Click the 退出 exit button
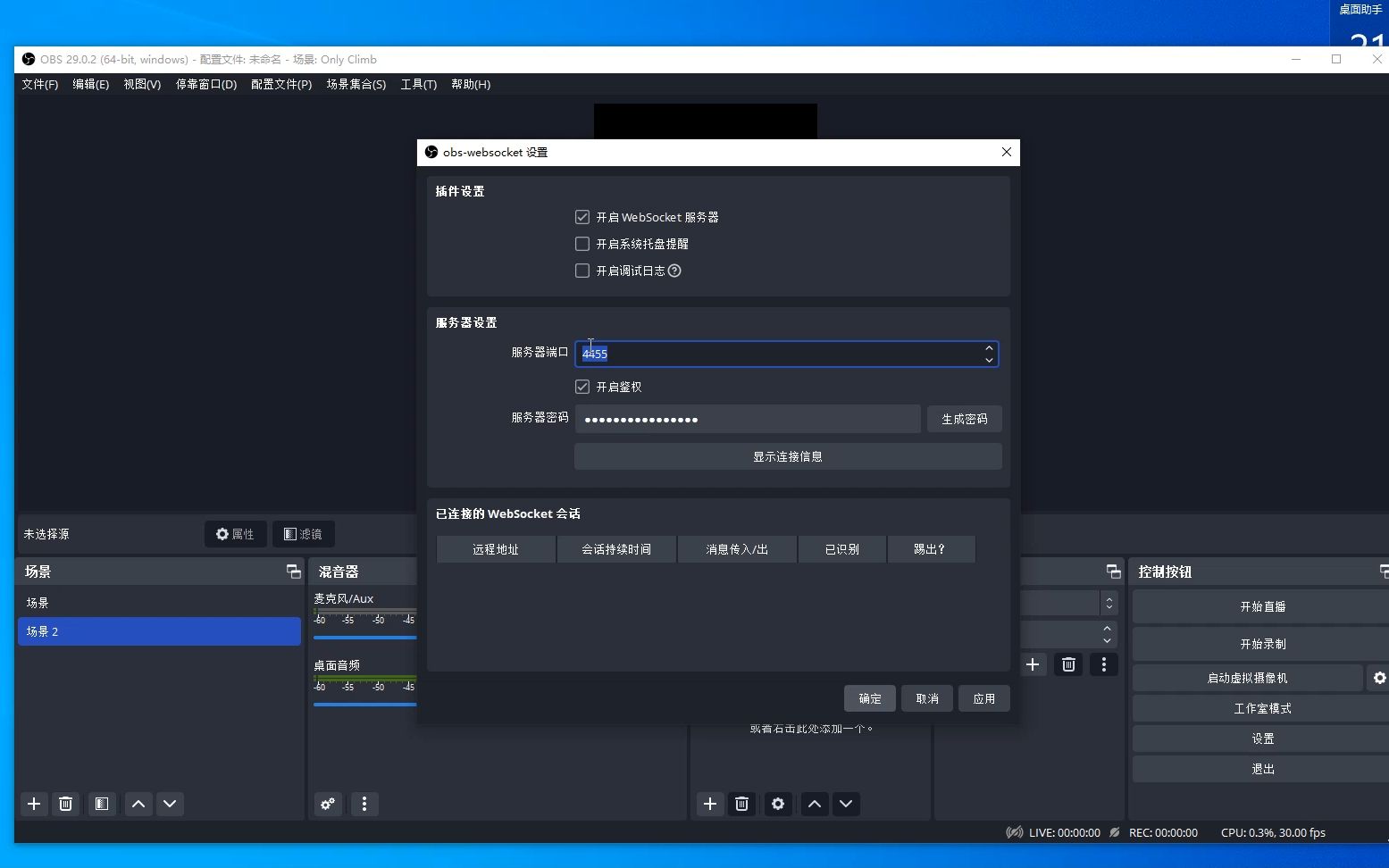This screenshot has width=1389, height=868. click(x=1262, y=769)
